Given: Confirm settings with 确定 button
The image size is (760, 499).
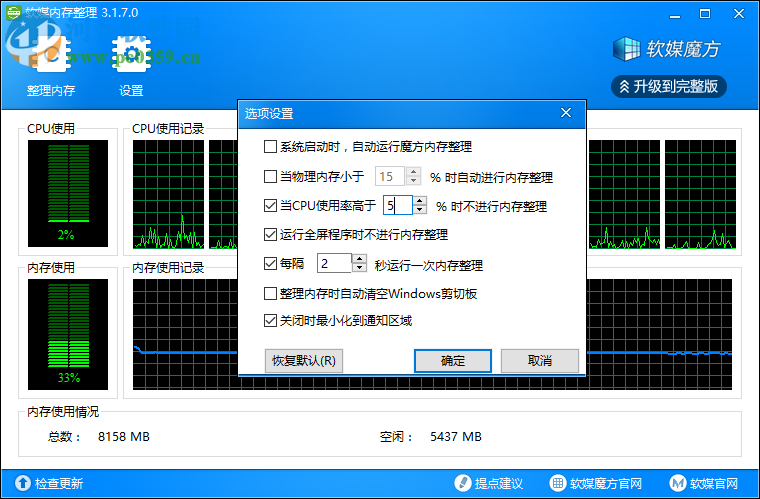Looking at the screenshot, I should pos(453,361).
